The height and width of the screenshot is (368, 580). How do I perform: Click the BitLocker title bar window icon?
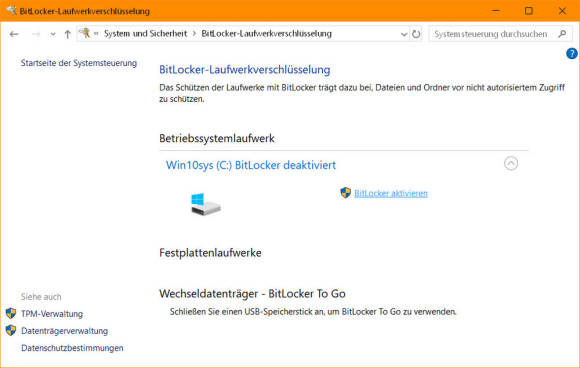pyautogui.click(x=11, y=10)
